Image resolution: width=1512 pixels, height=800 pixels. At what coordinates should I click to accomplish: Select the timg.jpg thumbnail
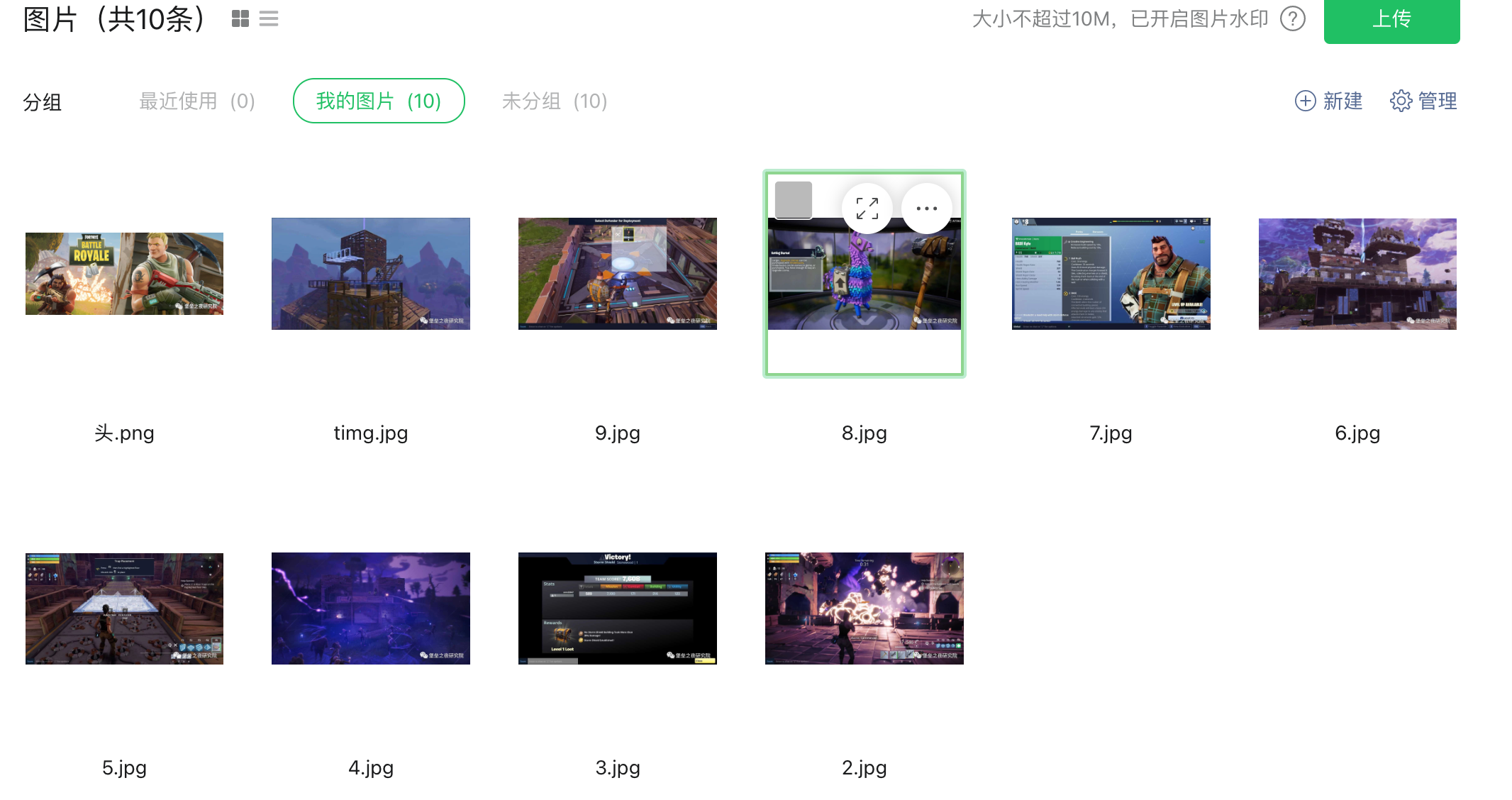tap(371, 274)
